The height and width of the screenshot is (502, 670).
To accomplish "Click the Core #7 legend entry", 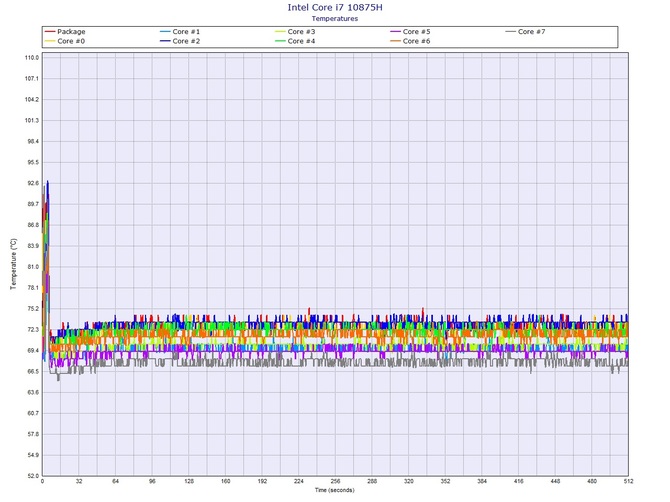I will pos(525,32).
